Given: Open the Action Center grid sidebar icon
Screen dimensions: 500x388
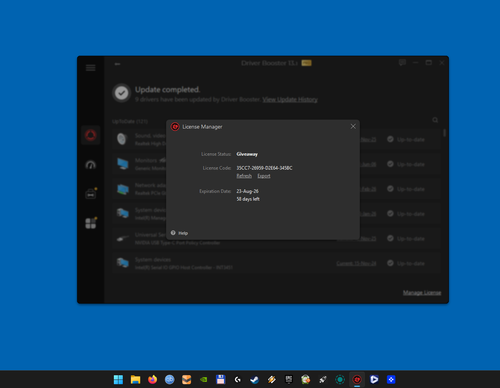Looking at the screenshot, I should tap(91, 223).
